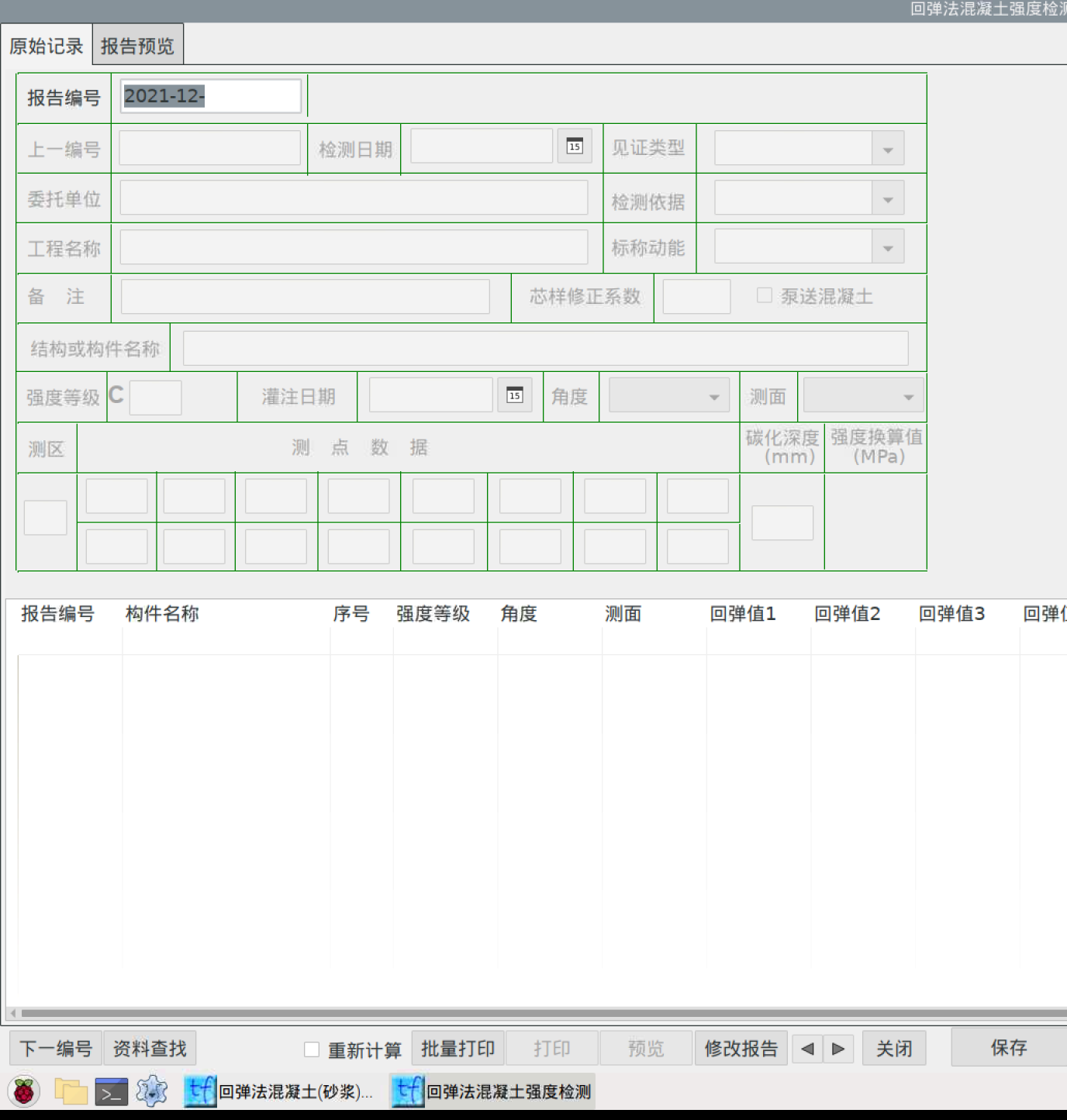1067x1120 pixels.
Task: Go to next record arrow button
Action: (838, 1049)
